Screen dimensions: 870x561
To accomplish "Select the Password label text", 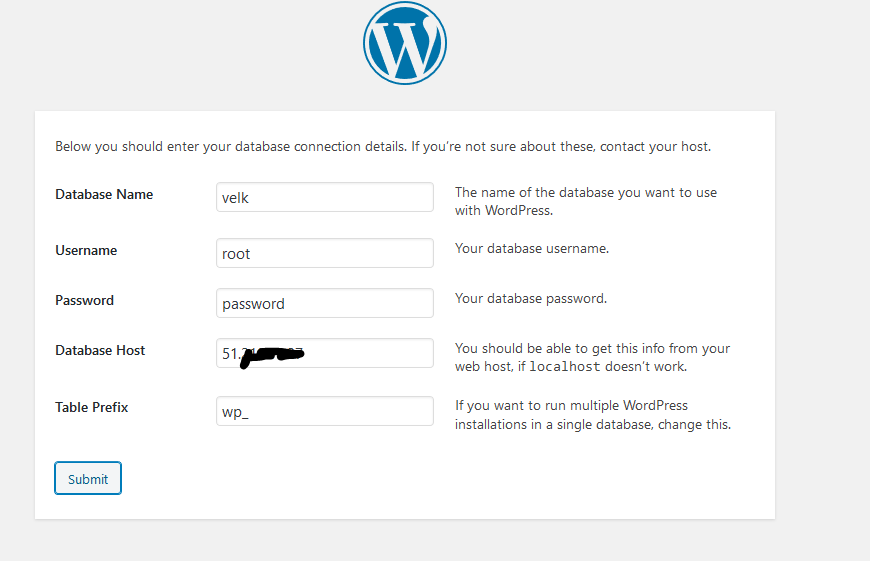I will [84, 300].
